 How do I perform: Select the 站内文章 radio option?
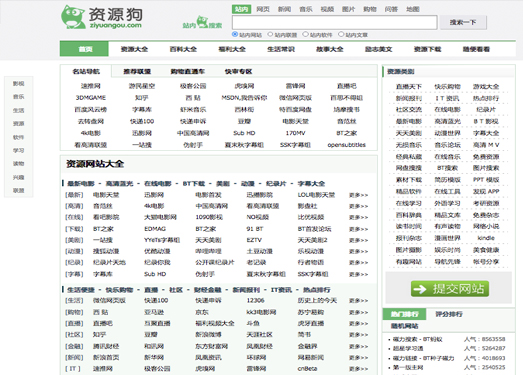tap(341, 34)
